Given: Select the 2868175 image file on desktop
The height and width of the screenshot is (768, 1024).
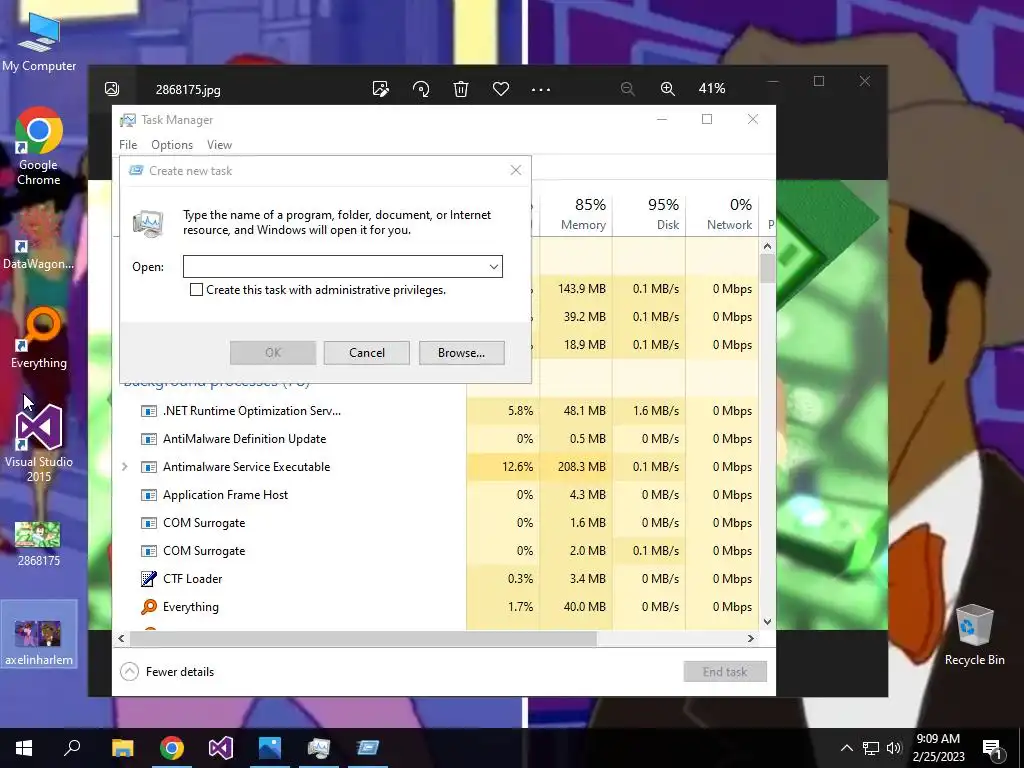Looking at the screenshot, I should (39, 543).
